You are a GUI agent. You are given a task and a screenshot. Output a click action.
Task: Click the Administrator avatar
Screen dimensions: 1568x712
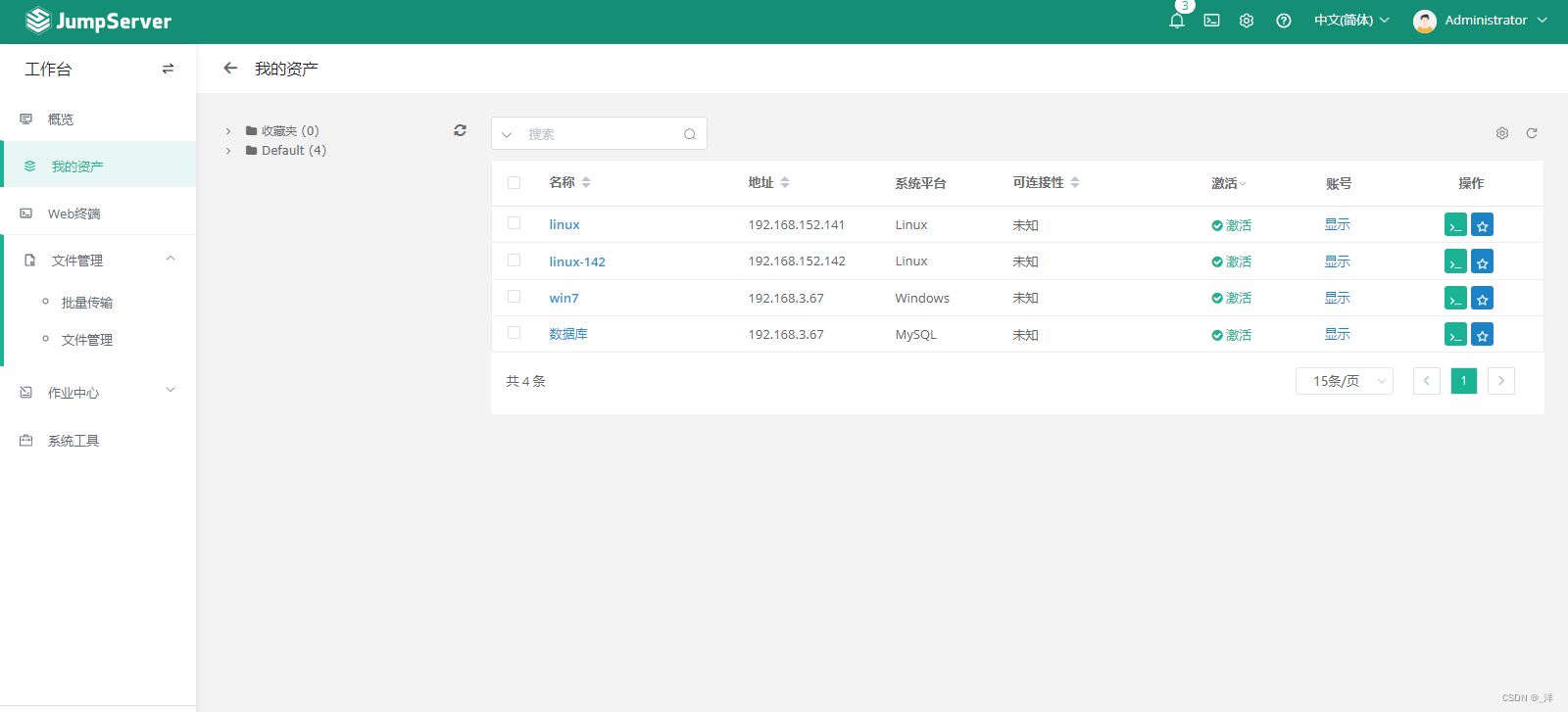[1425, 21]
